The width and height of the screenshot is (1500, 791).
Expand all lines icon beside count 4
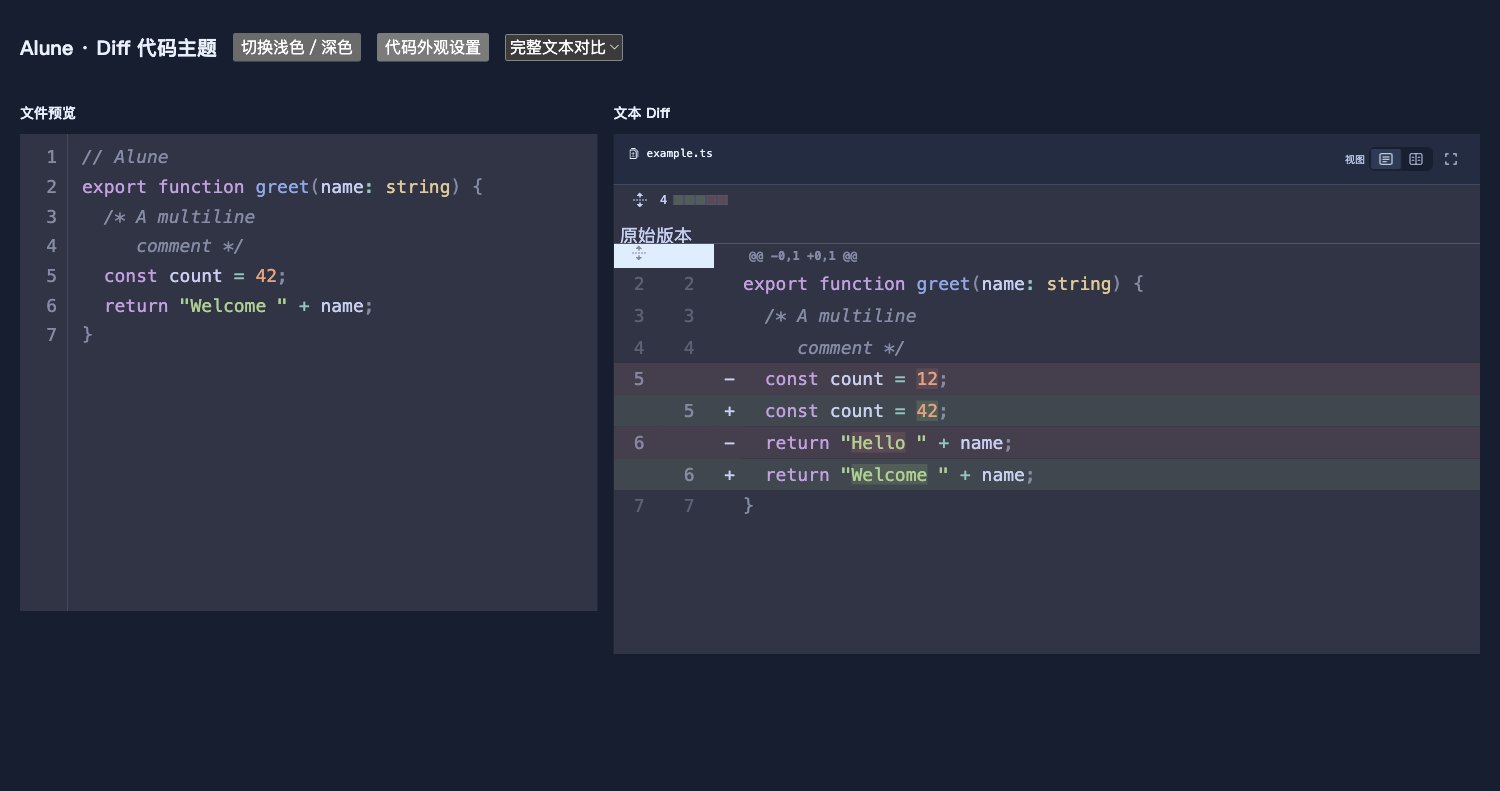[x=640, y=200]
